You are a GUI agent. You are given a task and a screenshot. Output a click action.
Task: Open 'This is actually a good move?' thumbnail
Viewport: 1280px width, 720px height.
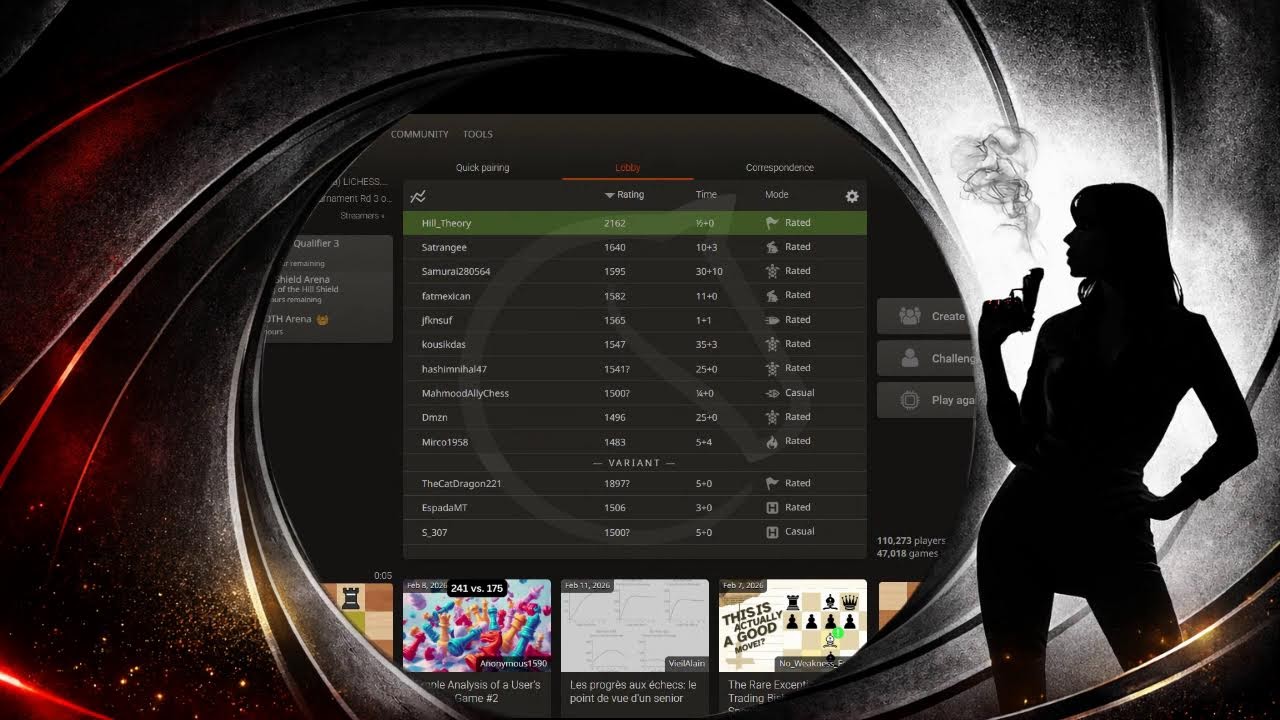(x=793, y=626)
